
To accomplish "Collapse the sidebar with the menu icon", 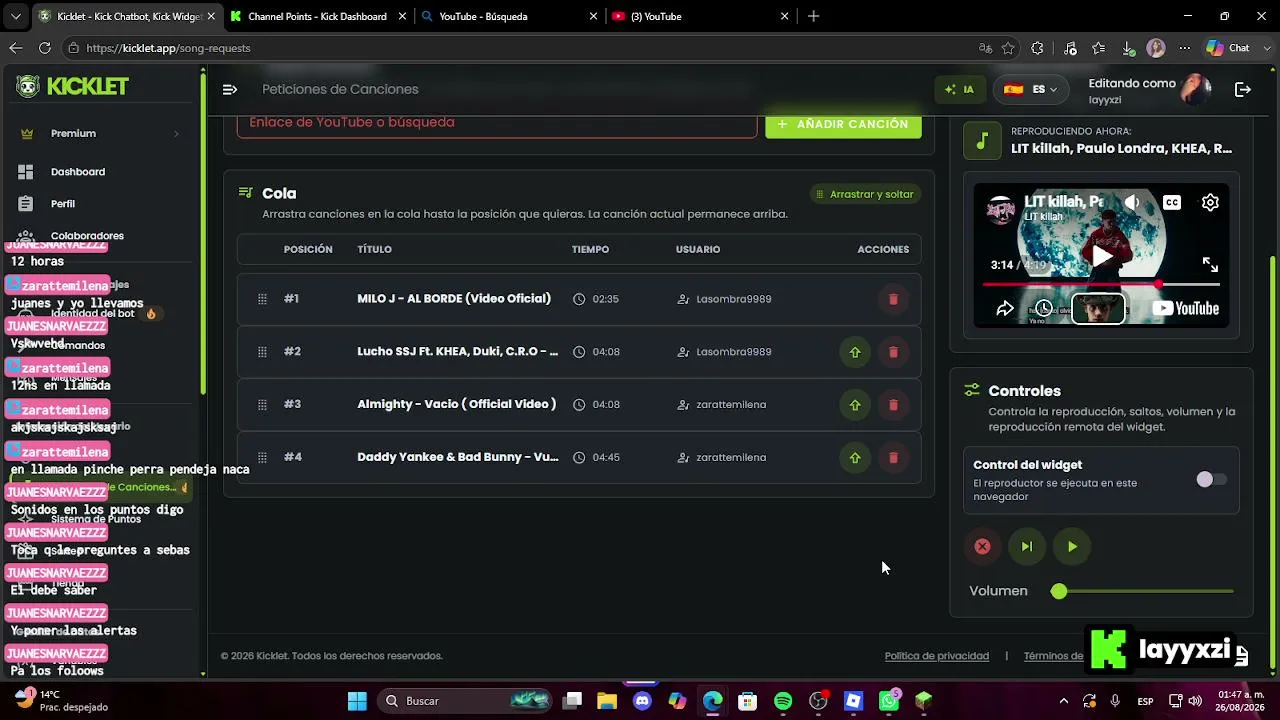I will tap(230, 89).
